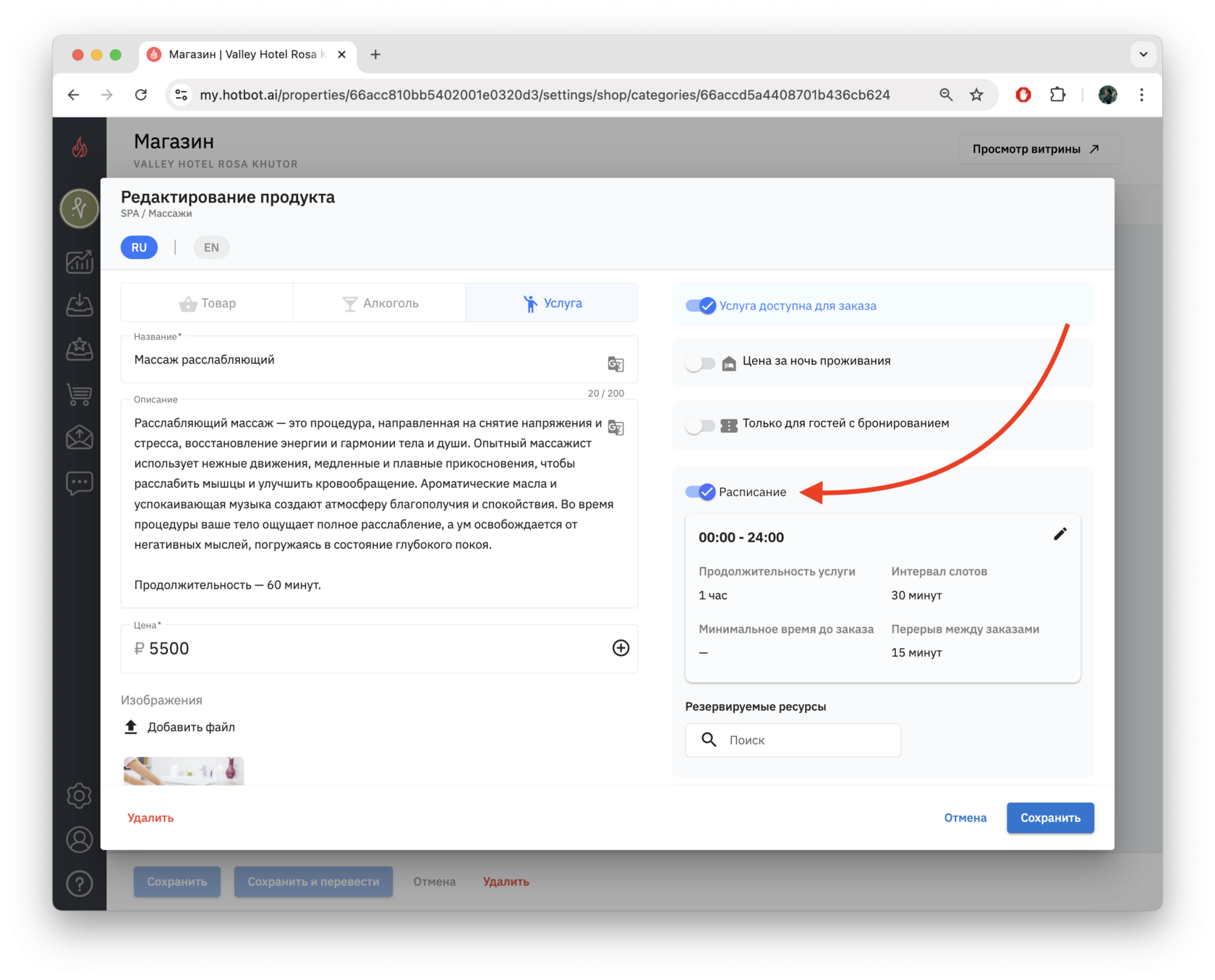Click the browser zoom magnifier icon
Image resolution: width=1215 pixels, height=980 pixels.
tap(946, 95)
